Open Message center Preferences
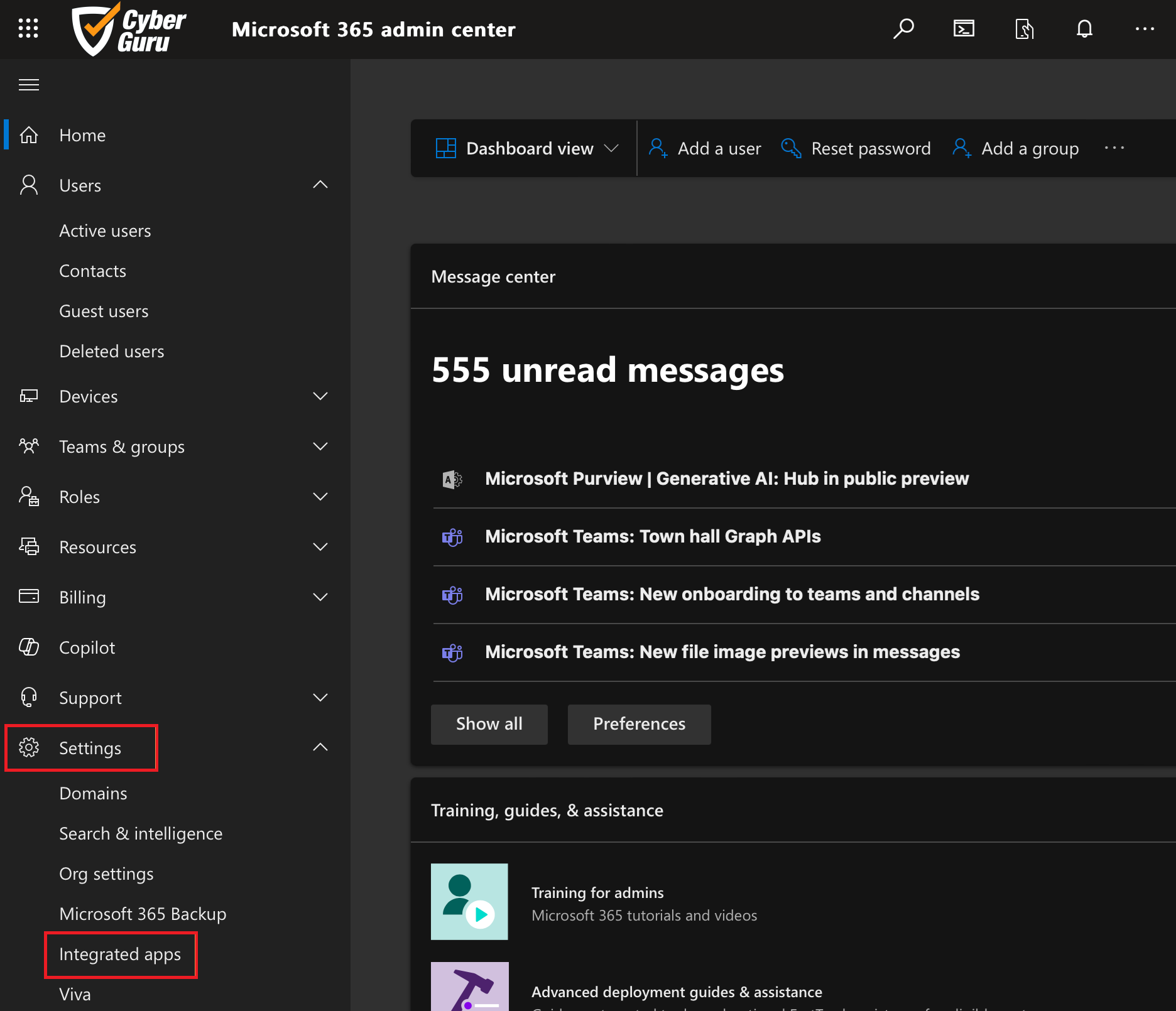 [638, 724]
